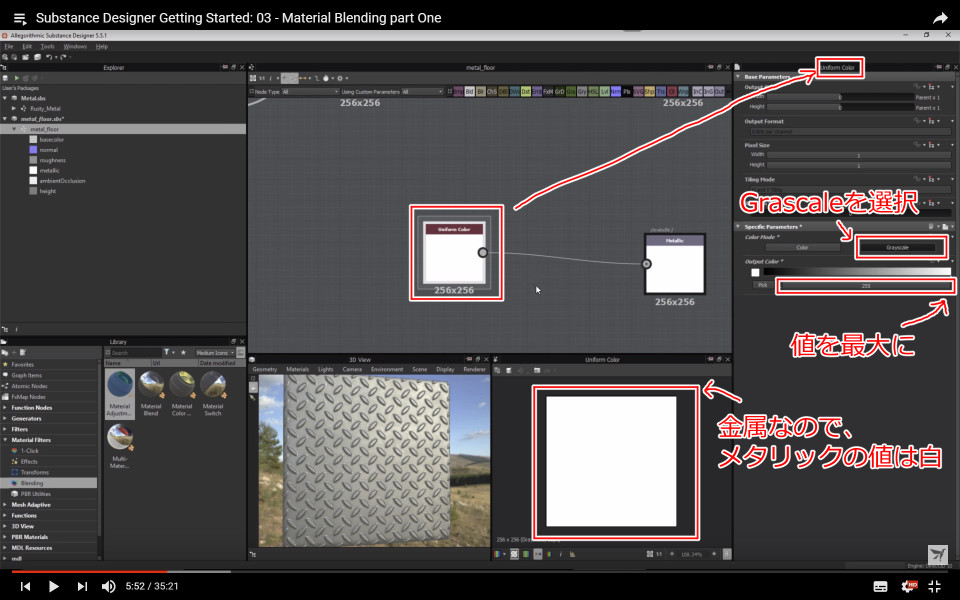Open the video quality settings gear
960x600 pixels.
coord(909,587)
